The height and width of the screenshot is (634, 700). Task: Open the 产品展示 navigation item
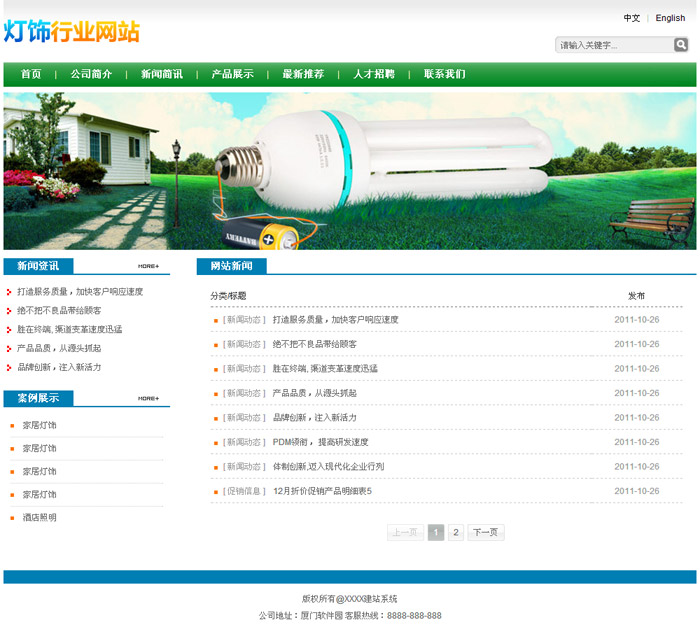point(232,74)
